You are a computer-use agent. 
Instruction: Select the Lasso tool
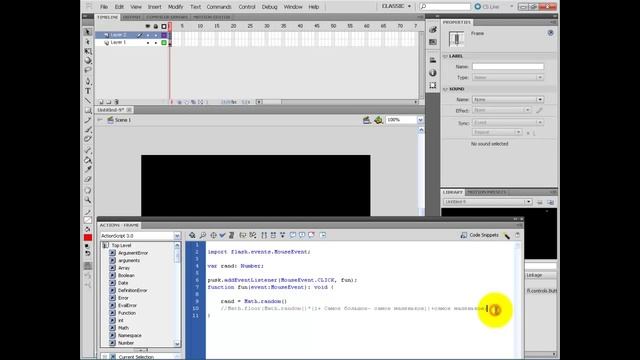[x=88, y=70]
